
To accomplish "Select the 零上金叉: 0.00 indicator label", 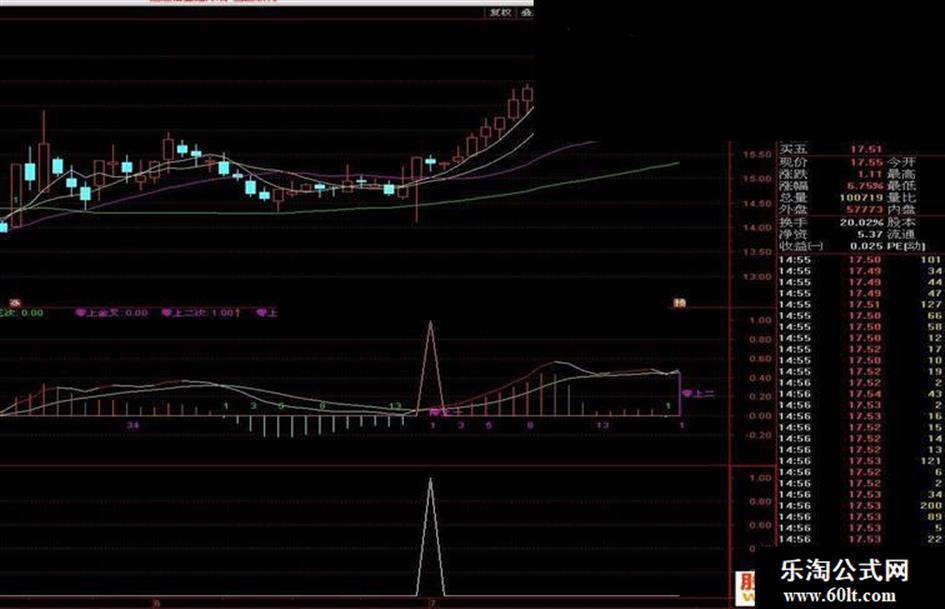I will [x=111, y=313].
